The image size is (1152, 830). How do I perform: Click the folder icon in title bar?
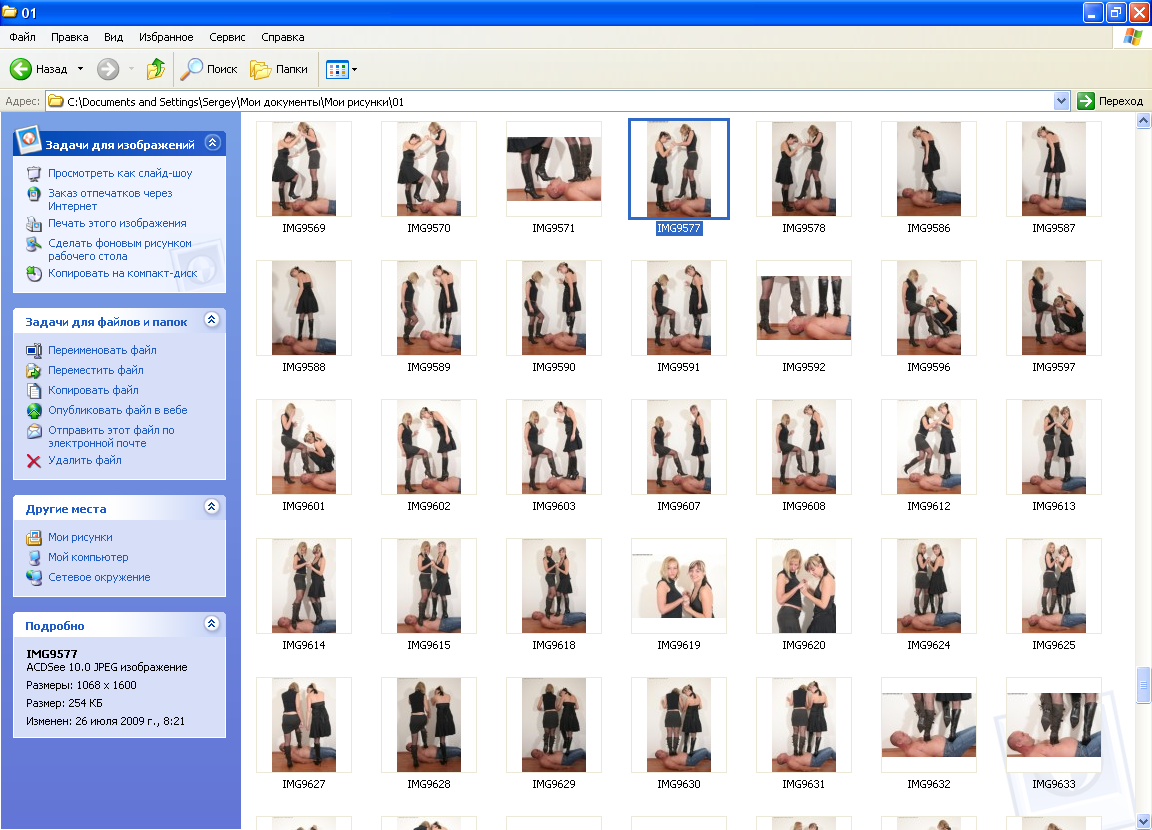(10, 12)
